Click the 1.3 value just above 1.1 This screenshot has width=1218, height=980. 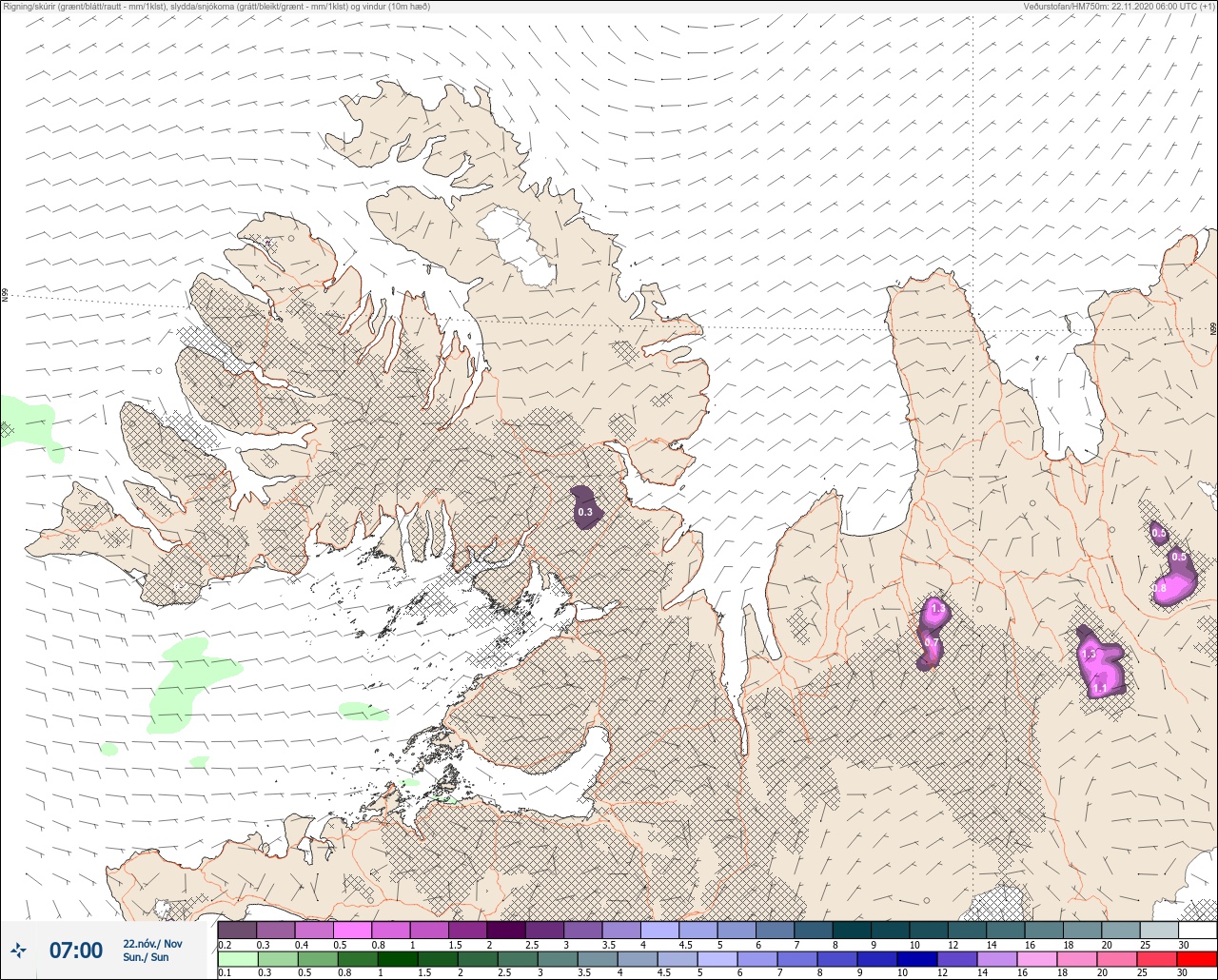[x=1090, y=655]
